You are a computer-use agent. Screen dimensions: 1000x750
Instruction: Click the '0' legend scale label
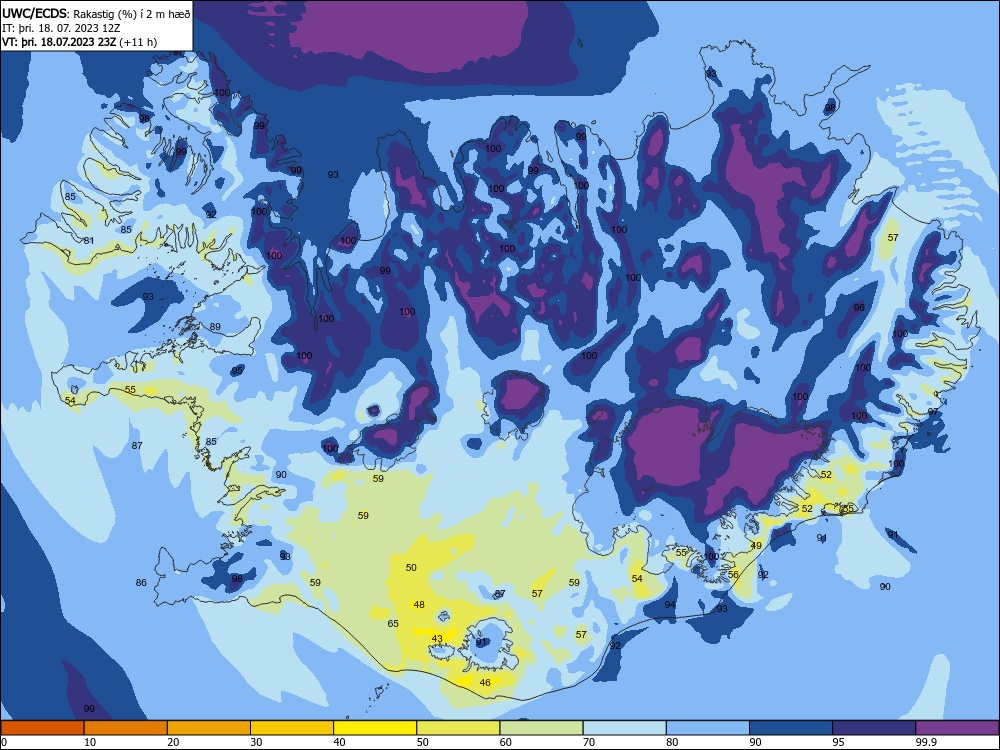4,742
